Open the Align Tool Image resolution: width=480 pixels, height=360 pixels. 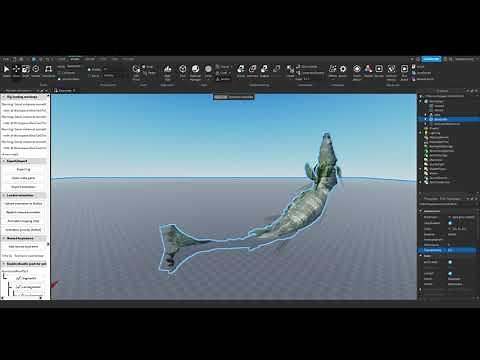167,72
